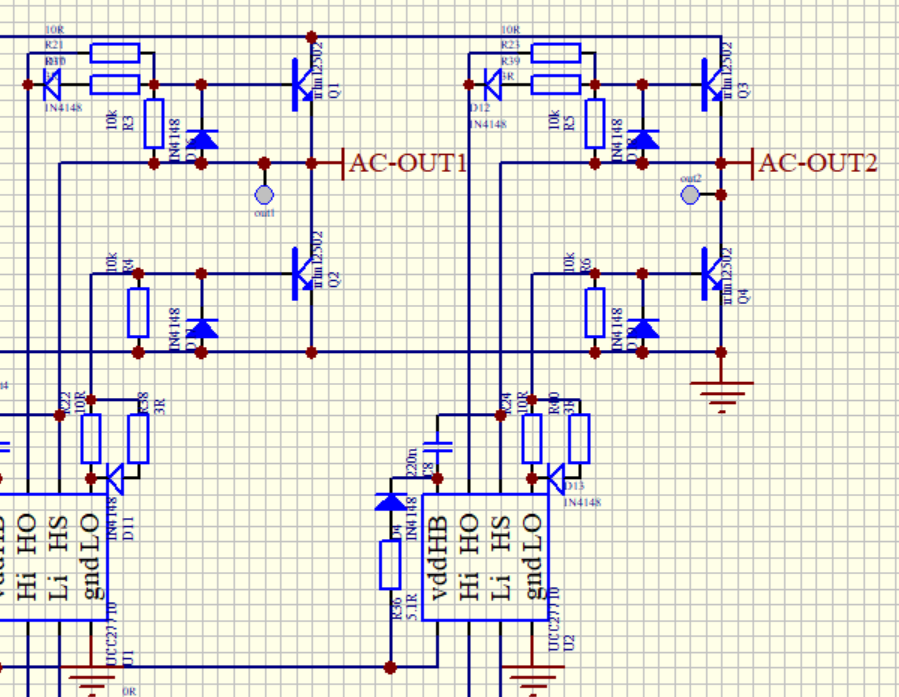Click junction dot below R36 on bottom wire

(390, 667)
